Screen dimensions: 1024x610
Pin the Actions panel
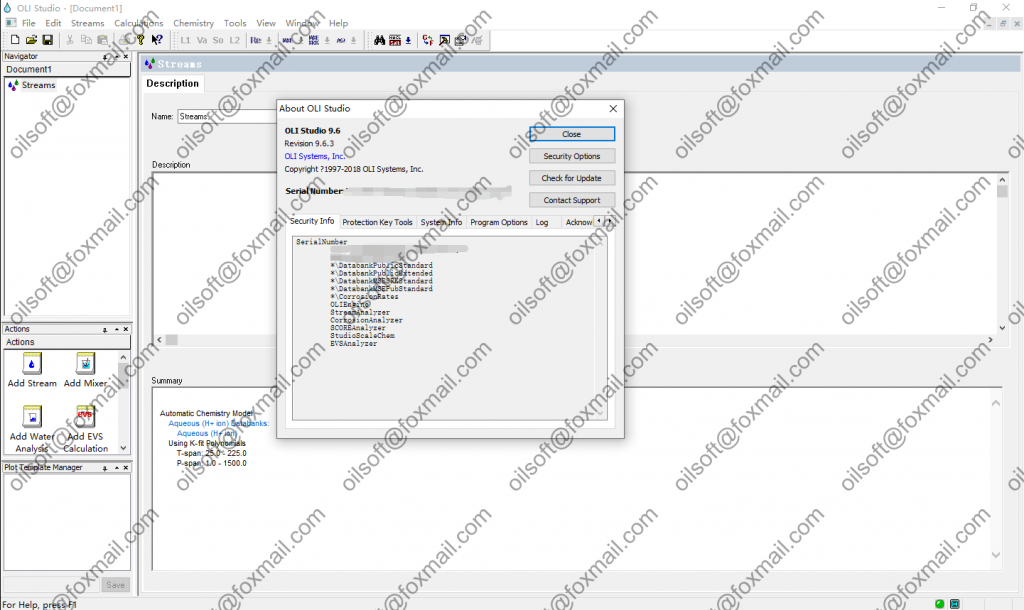[105, 329]
